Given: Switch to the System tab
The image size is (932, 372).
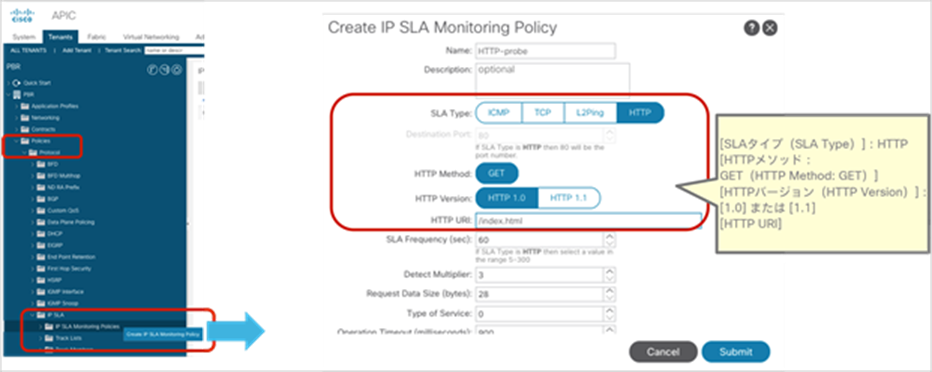Looking at the screenshot, I should (24, 37).
